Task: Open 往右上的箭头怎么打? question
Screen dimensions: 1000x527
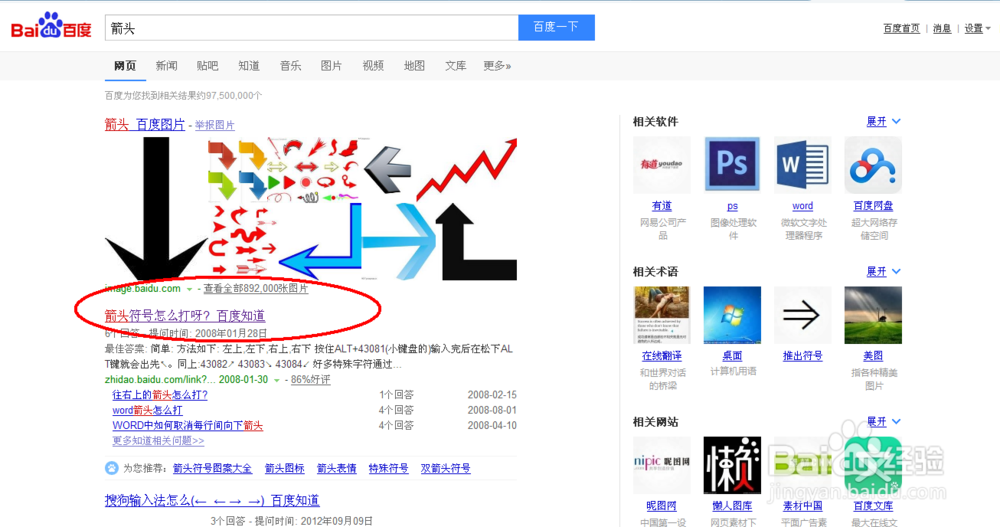Action: coord(160,395)
